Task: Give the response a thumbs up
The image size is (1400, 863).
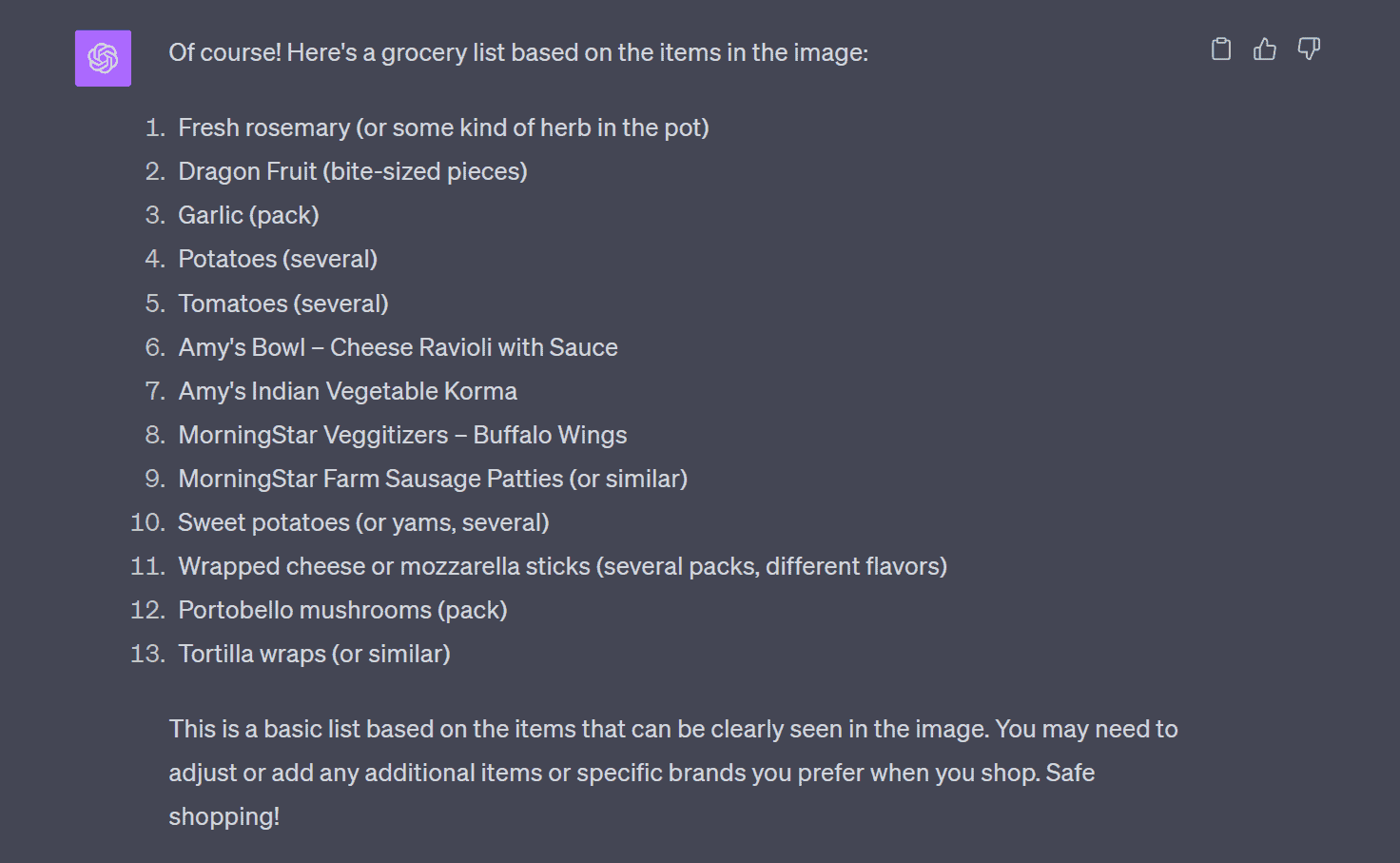Action: tap(1264, 49)
